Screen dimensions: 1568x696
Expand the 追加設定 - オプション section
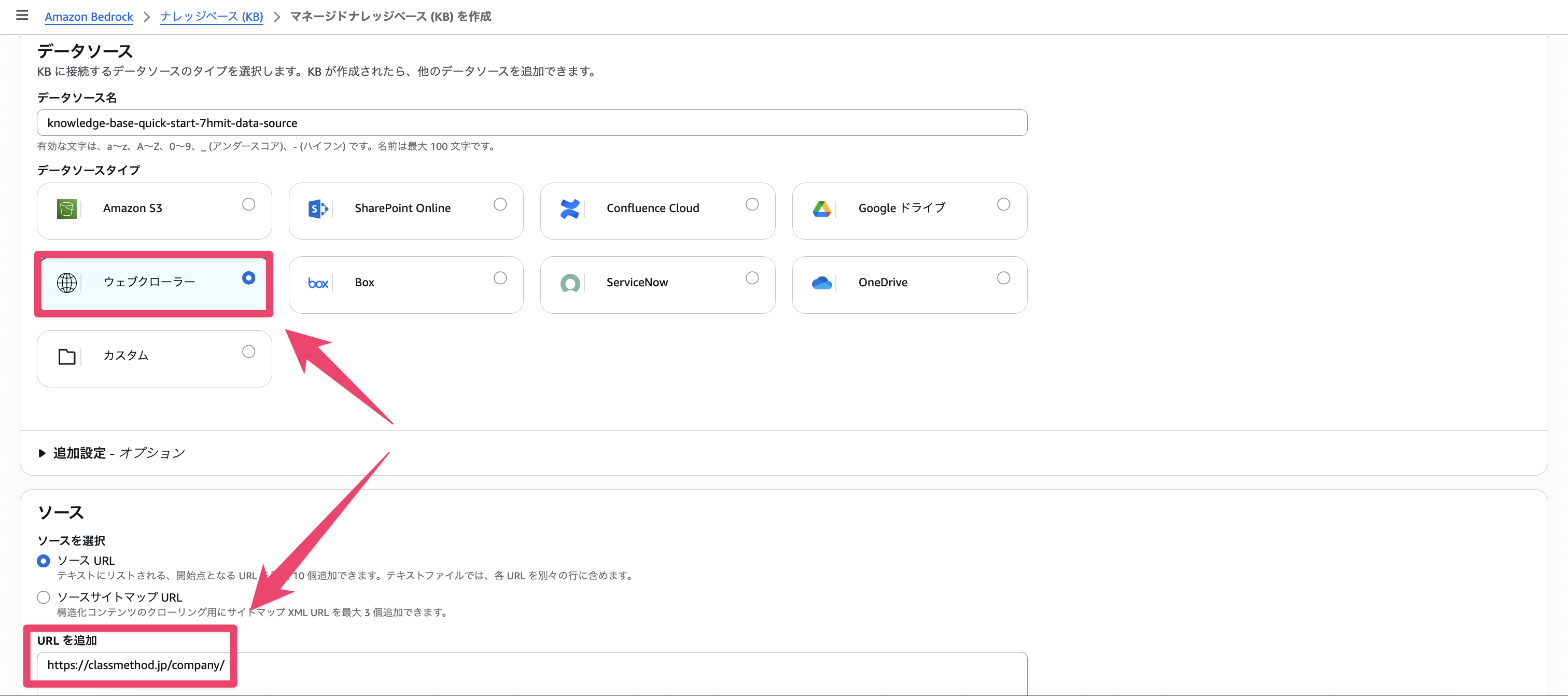(x=112, y=453)
